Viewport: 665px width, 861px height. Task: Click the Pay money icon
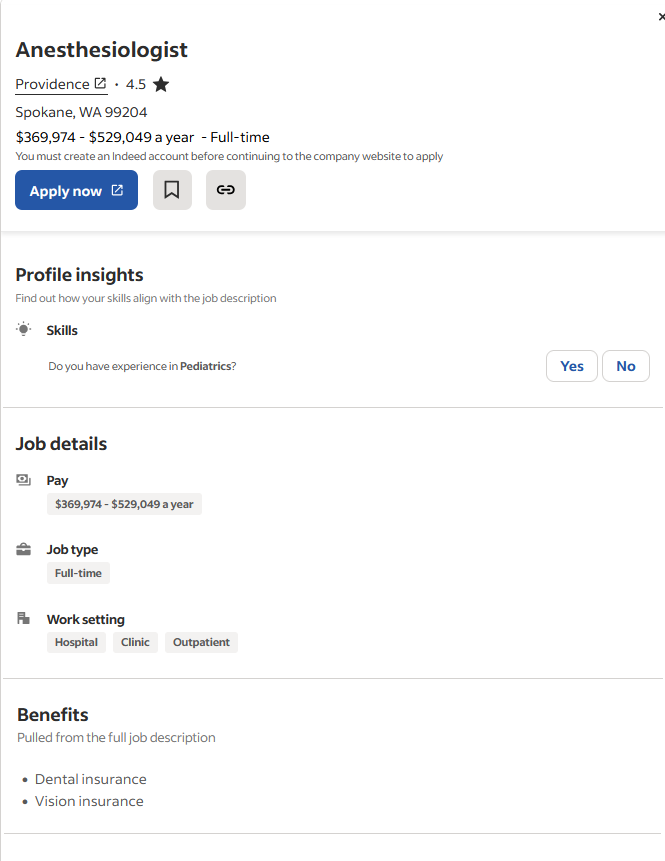(24, 480)
